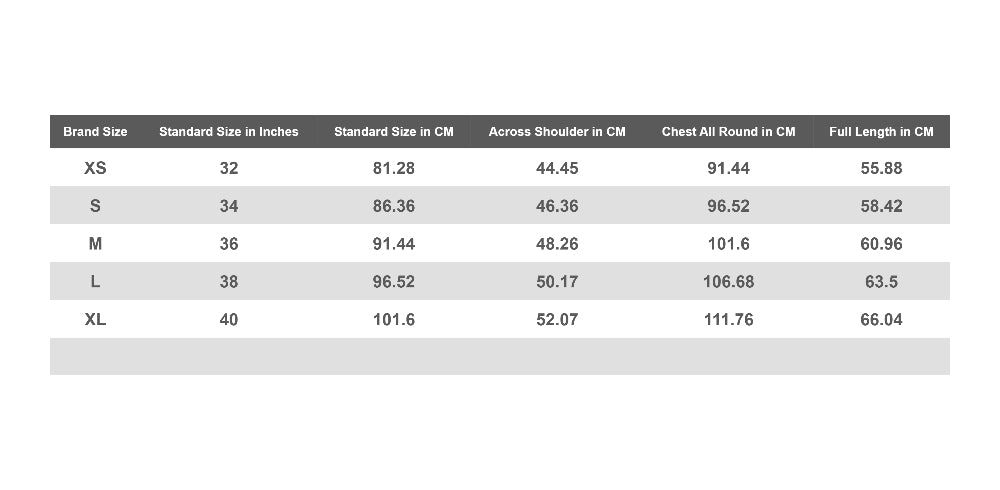Select the 32 inches value
Viewport: 1000px width, 490px height.
(228, 168)
